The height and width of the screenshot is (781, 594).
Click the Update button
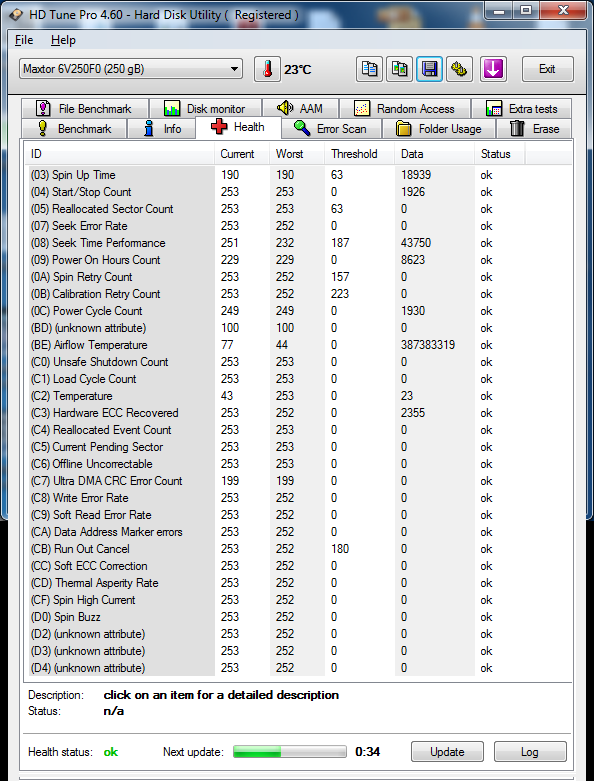coord(447,752)
